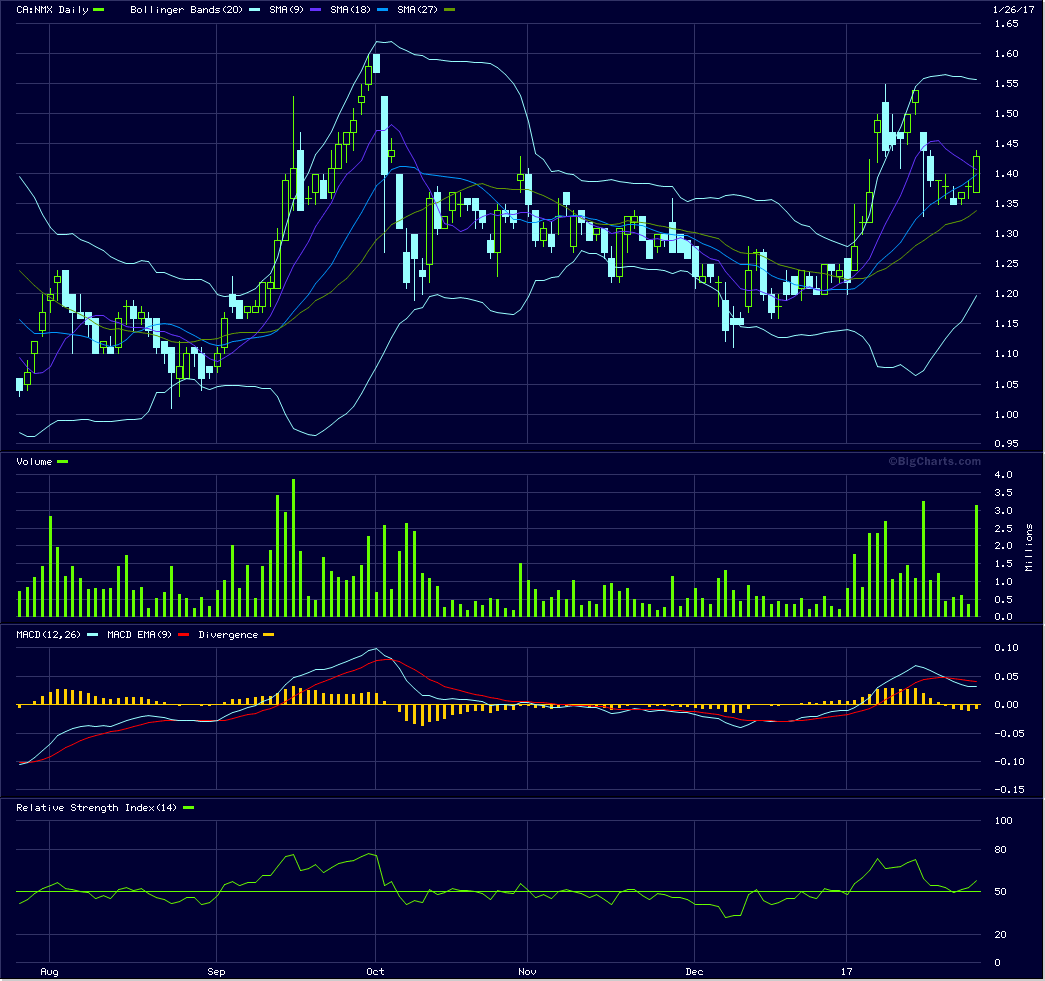Click the 80 RSI axis value

point(1000,850)
